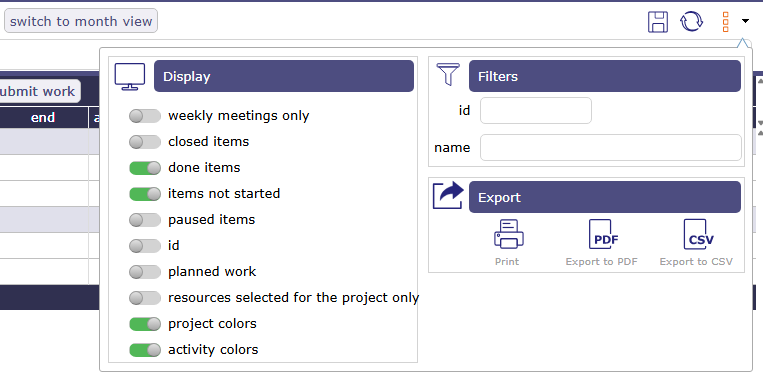Disable the project colors toggle
Image resolution: width=763 pixels, height=384 pixels.
(145, 324)
